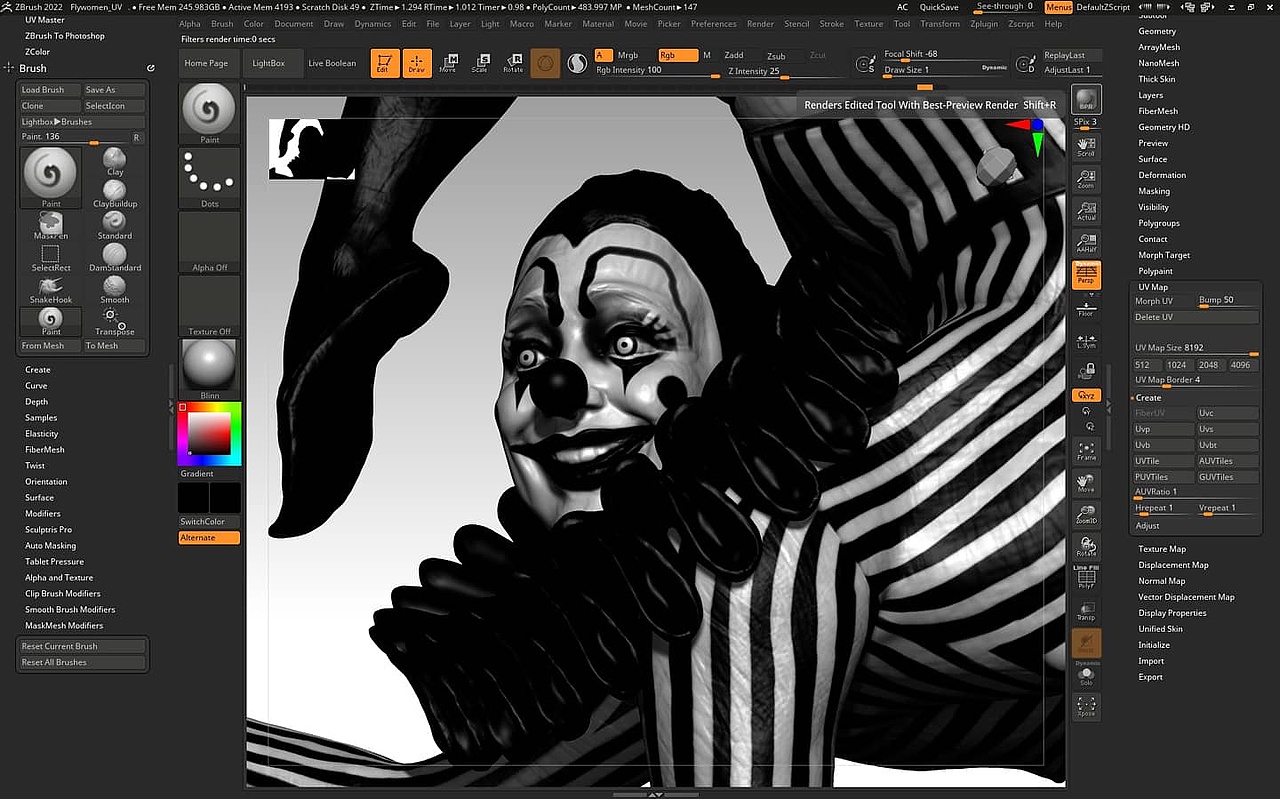Enable the Rgb paint channel
This screenshot has width=1280, height=799.
[x=678, y=55]
